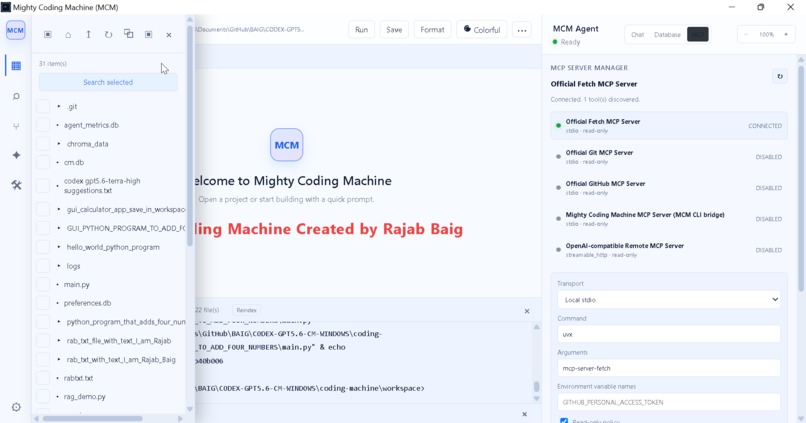Increase zoom with the plus button
This screenshot has height=423, width=806.
coord(785,34)
